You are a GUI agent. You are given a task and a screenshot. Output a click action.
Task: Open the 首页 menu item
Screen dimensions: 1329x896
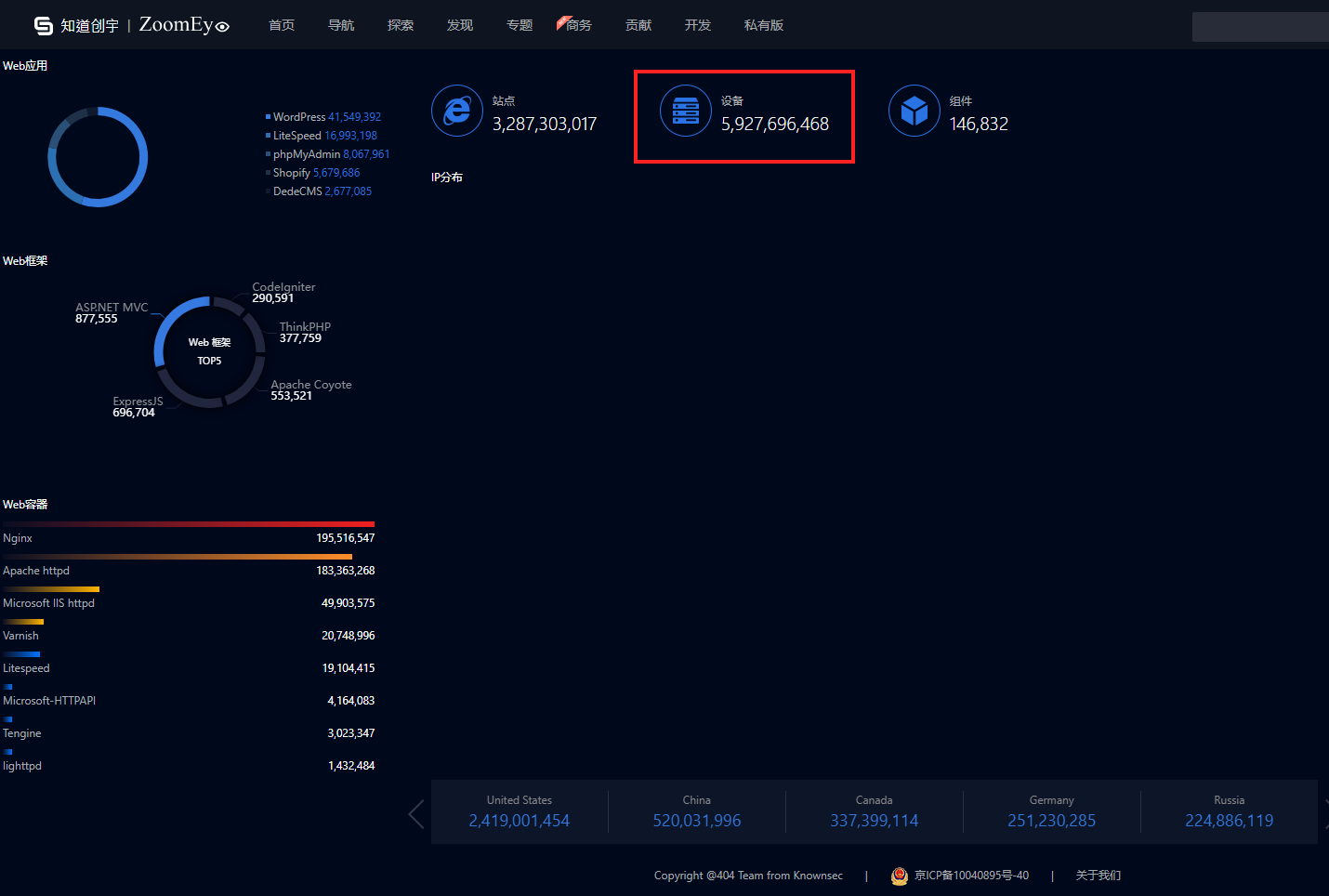[282, 25]
